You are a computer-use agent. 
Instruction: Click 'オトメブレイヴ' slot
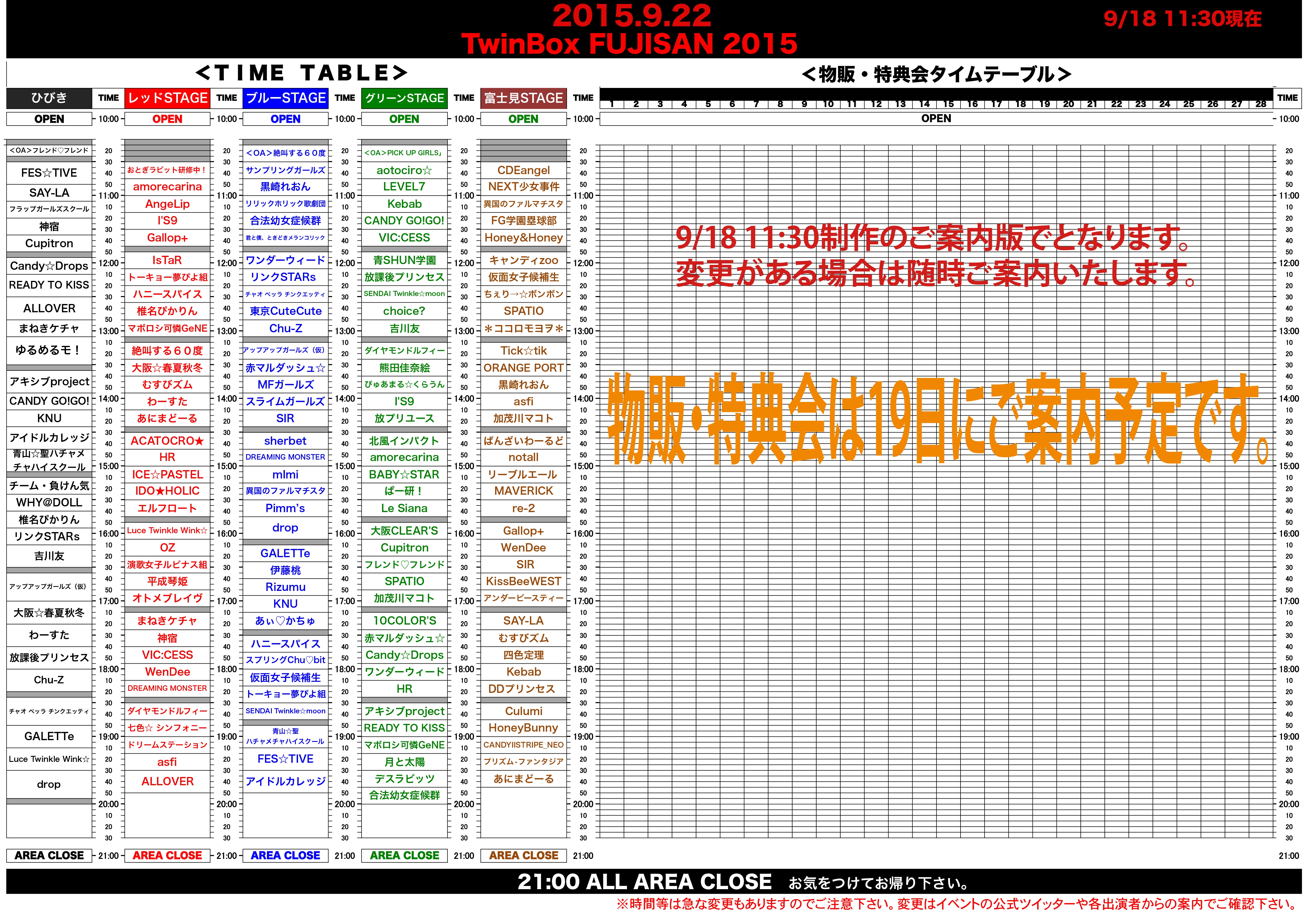point(167,598)
